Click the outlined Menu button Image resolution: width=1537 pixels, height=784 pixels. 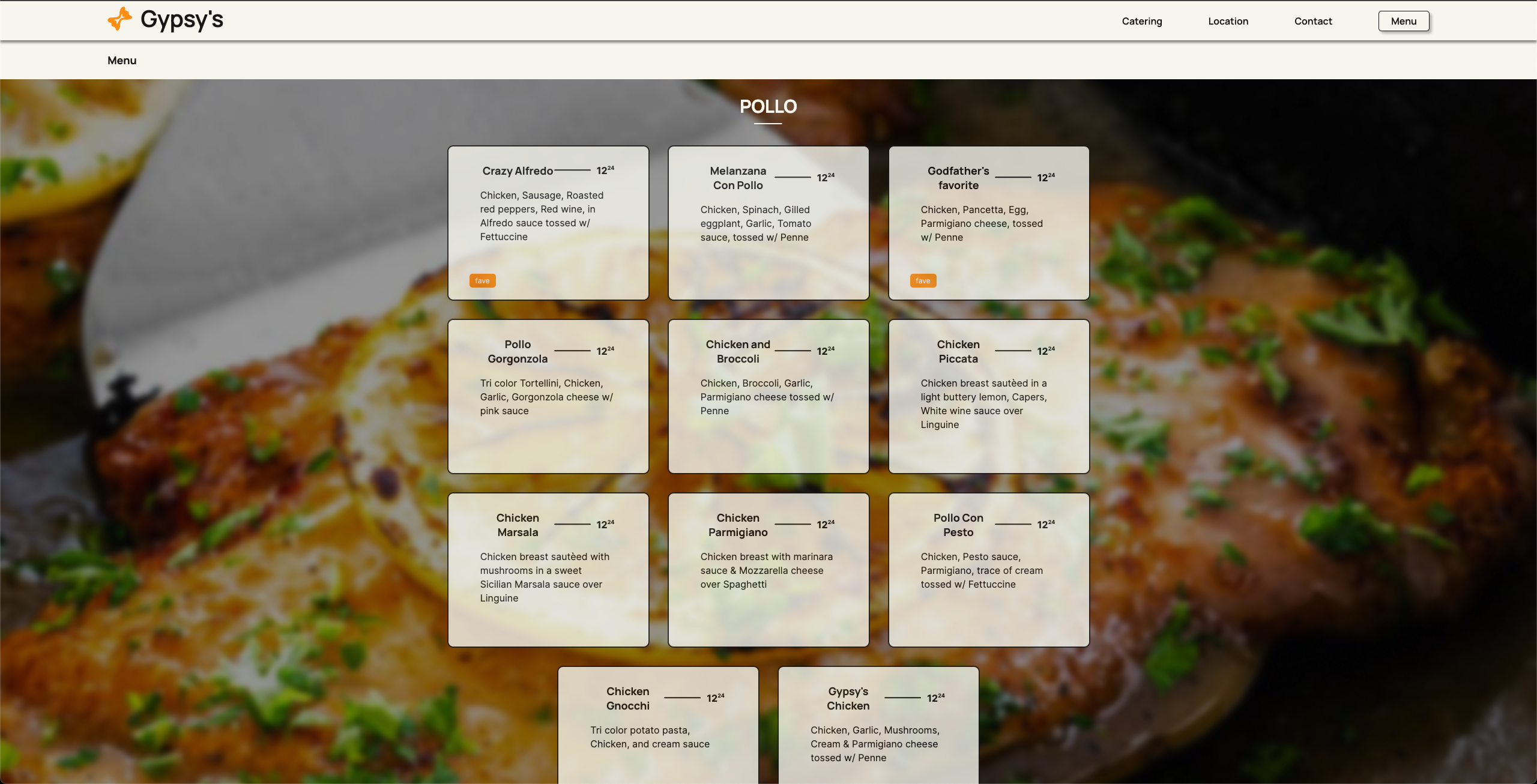point(1403,21)
